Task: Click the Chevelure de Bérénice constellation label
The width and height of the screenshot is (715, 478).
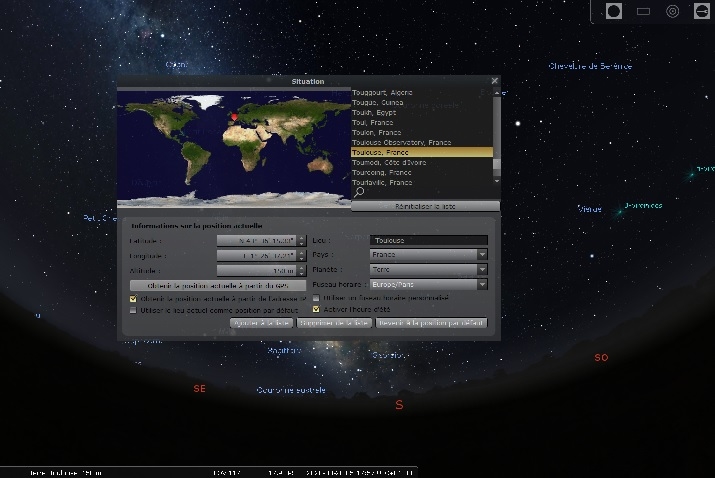Action: point(590,66)
